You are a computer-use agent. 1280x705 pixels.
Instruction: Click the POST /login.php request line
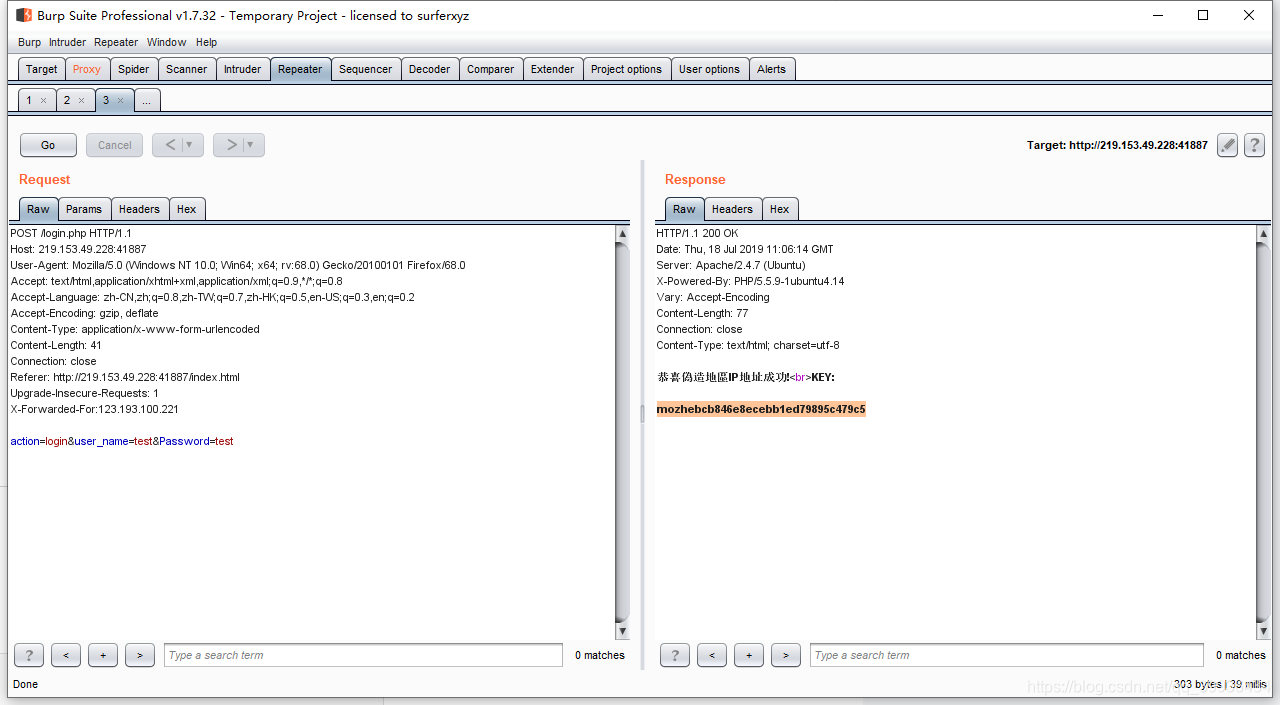point(70,233)
